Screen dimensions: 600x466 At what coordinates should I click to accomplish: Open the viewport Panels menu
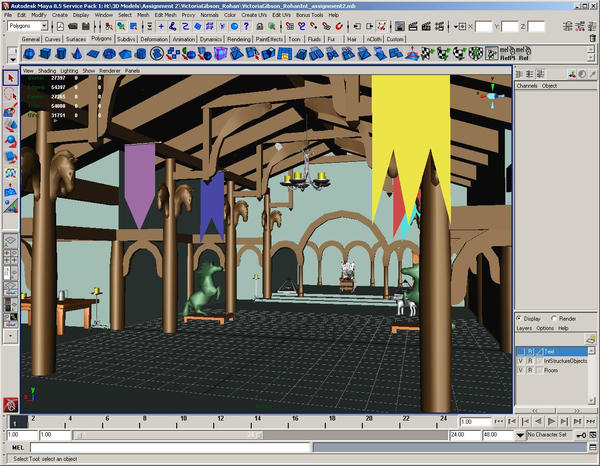pos(132,71)
